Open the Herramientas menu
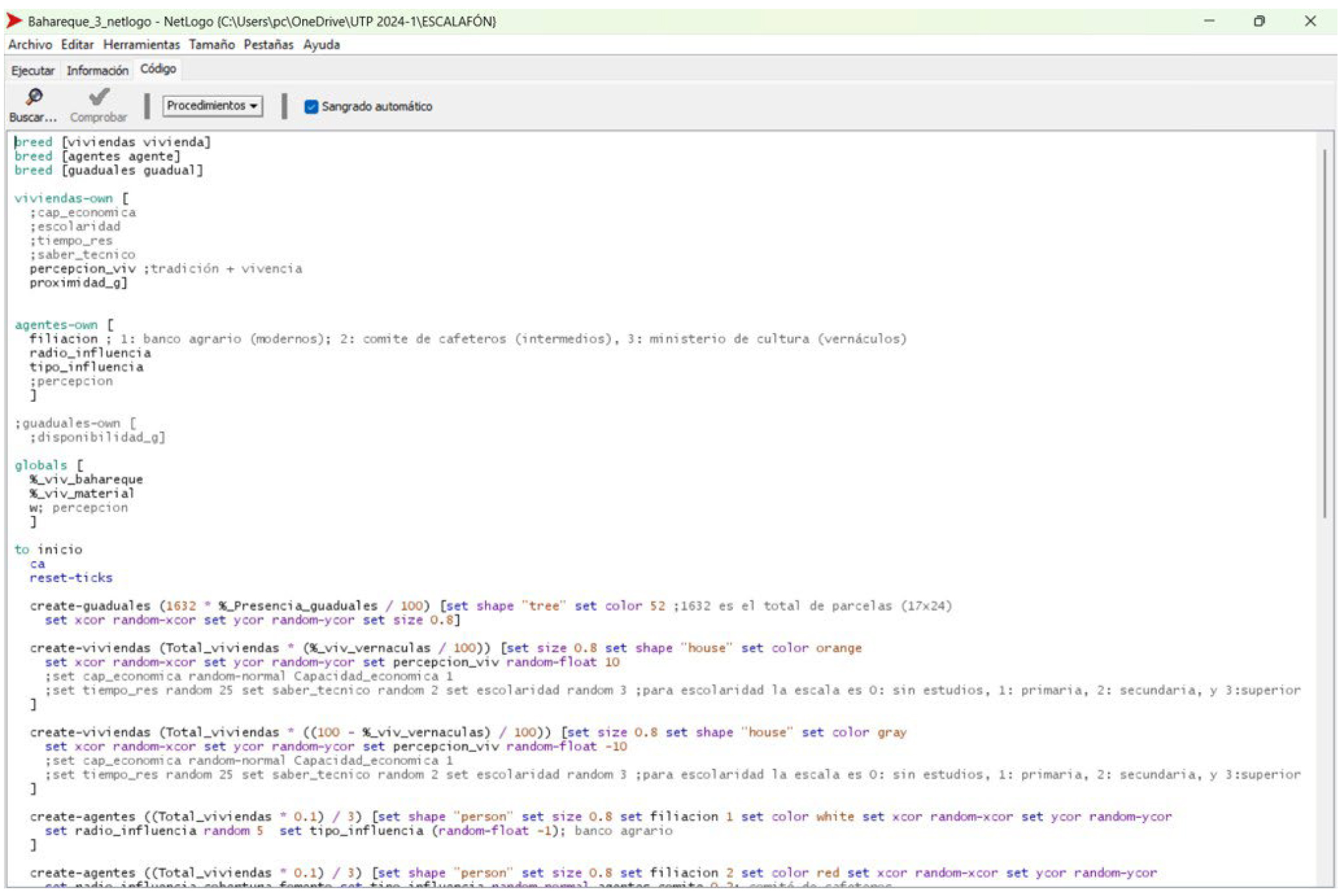The image size is (1338, 896). pos(141,45)
